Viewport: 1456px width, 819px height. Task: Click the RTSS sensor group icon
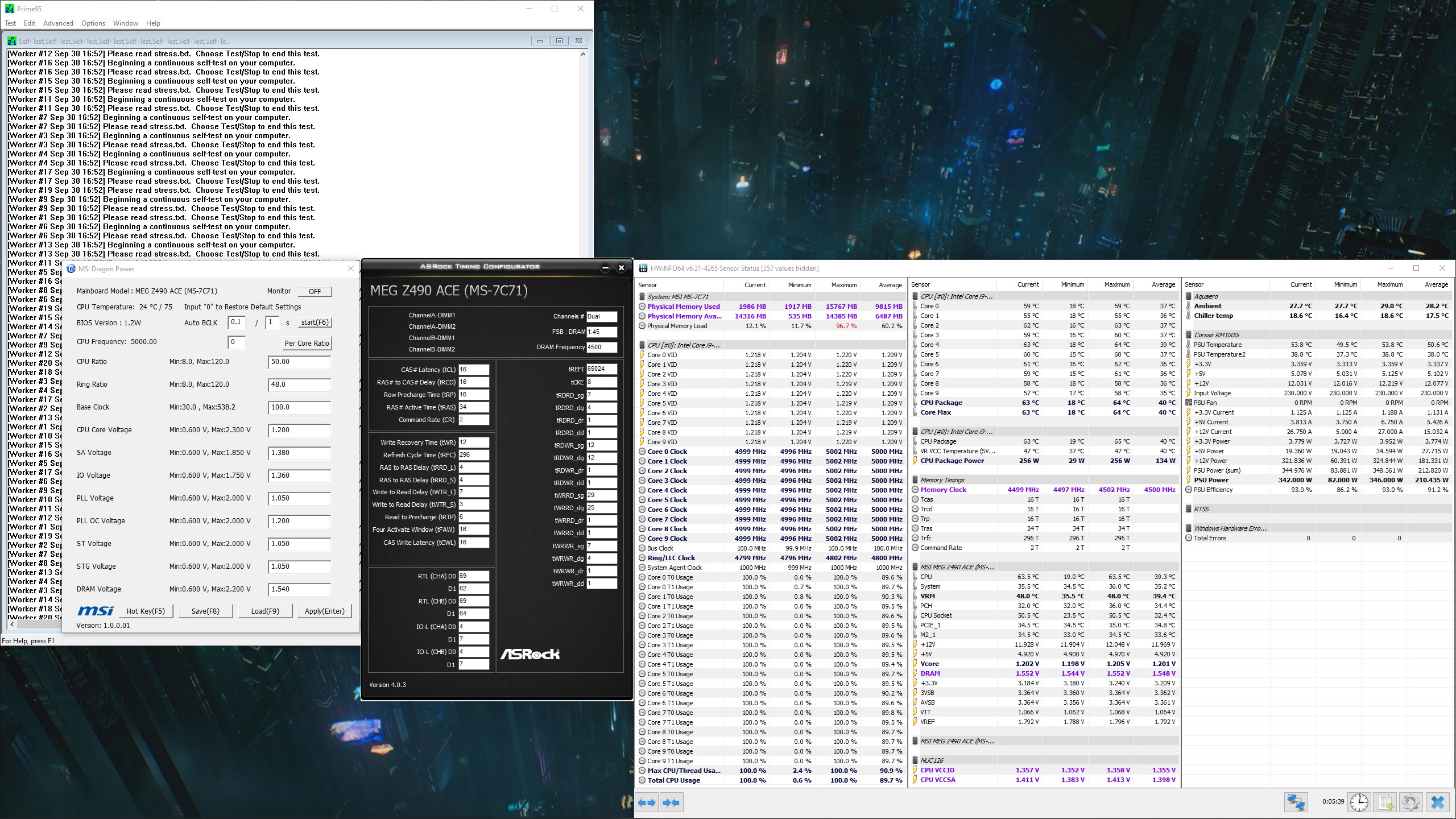pyautogui.click(x=1189, y=509)
